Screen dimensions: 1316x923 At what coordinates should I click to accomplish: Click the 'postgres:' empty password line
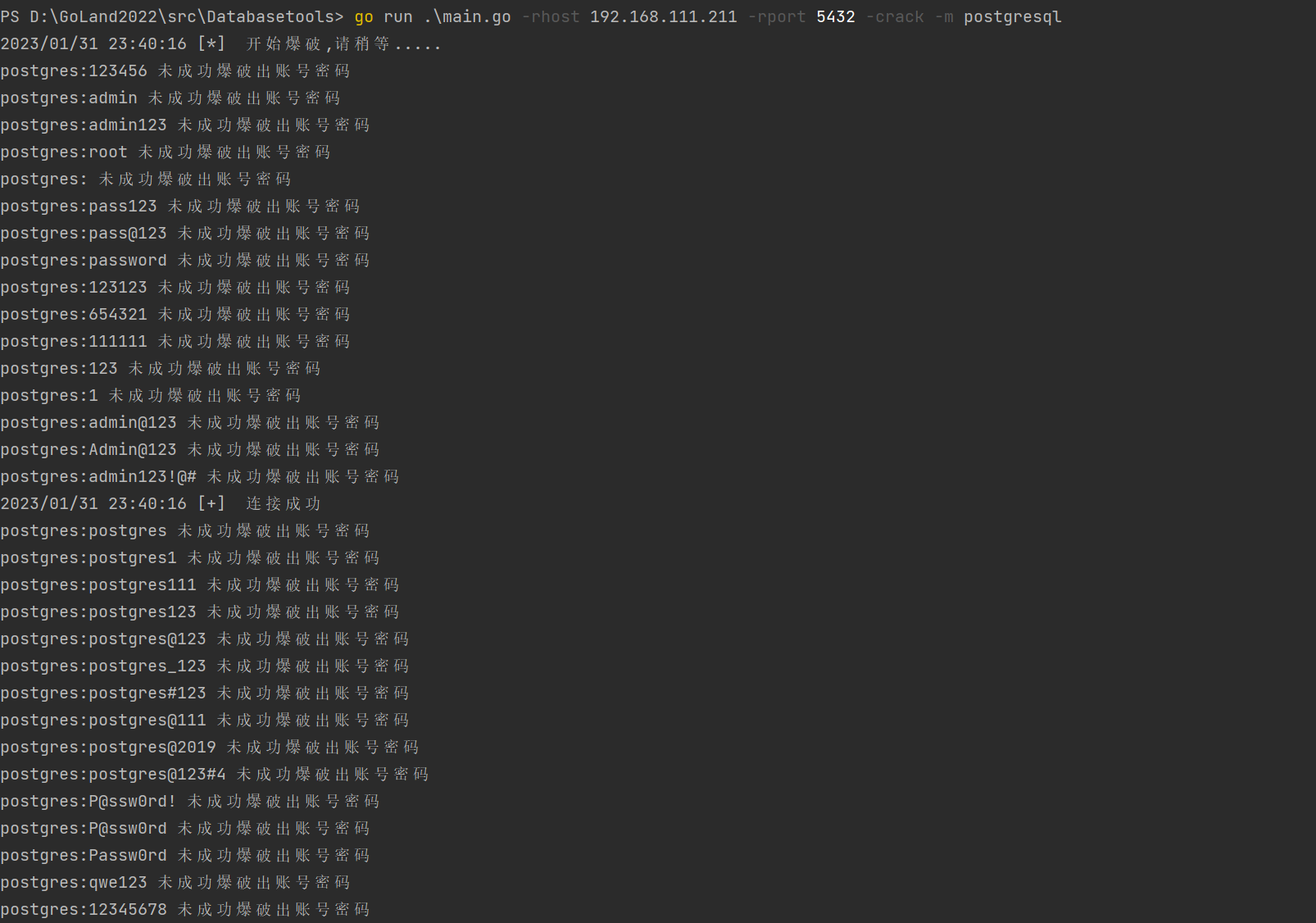click(146, 179)
